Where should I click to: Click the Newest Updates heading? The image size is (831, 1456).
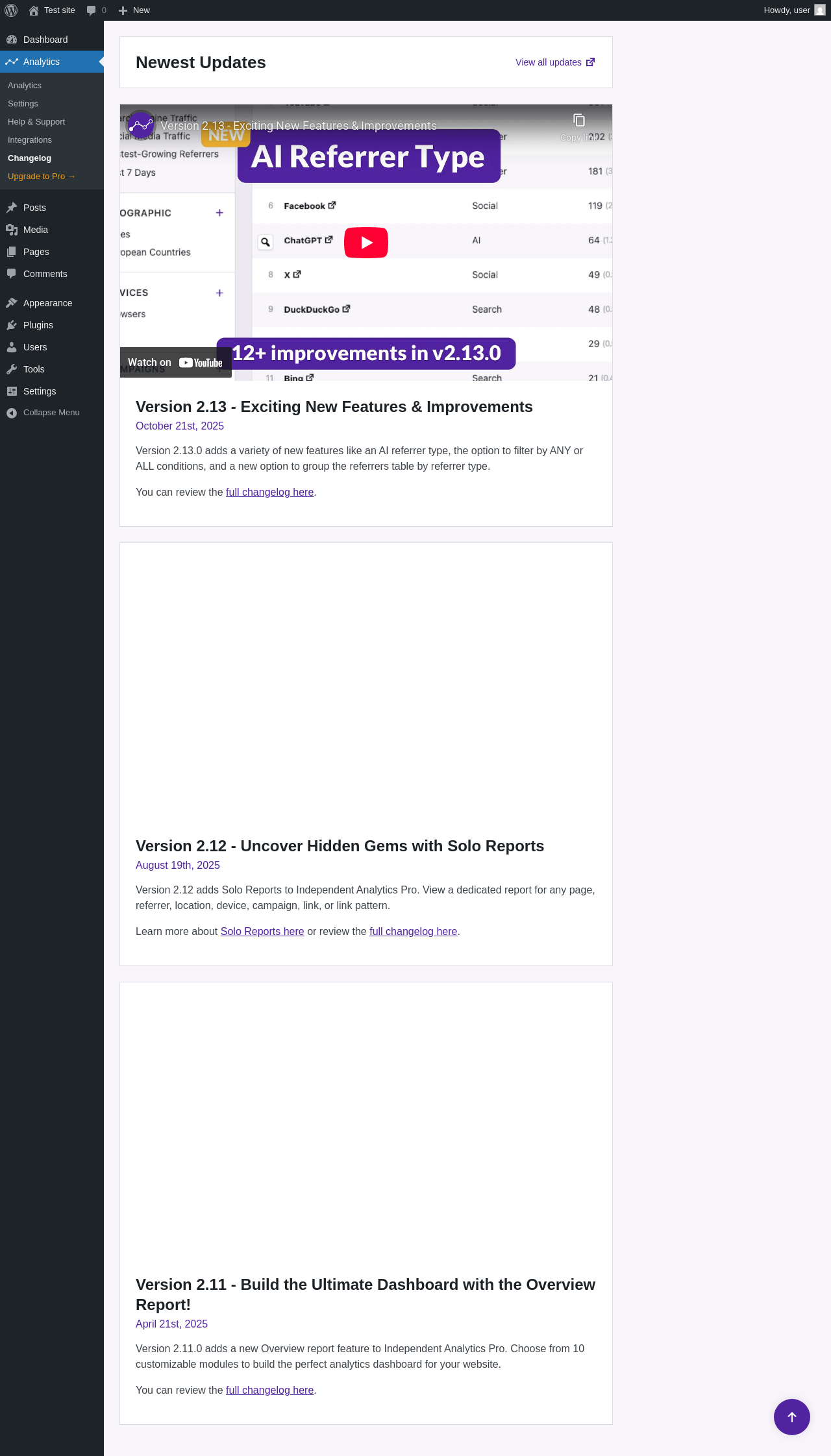point(201,62)
